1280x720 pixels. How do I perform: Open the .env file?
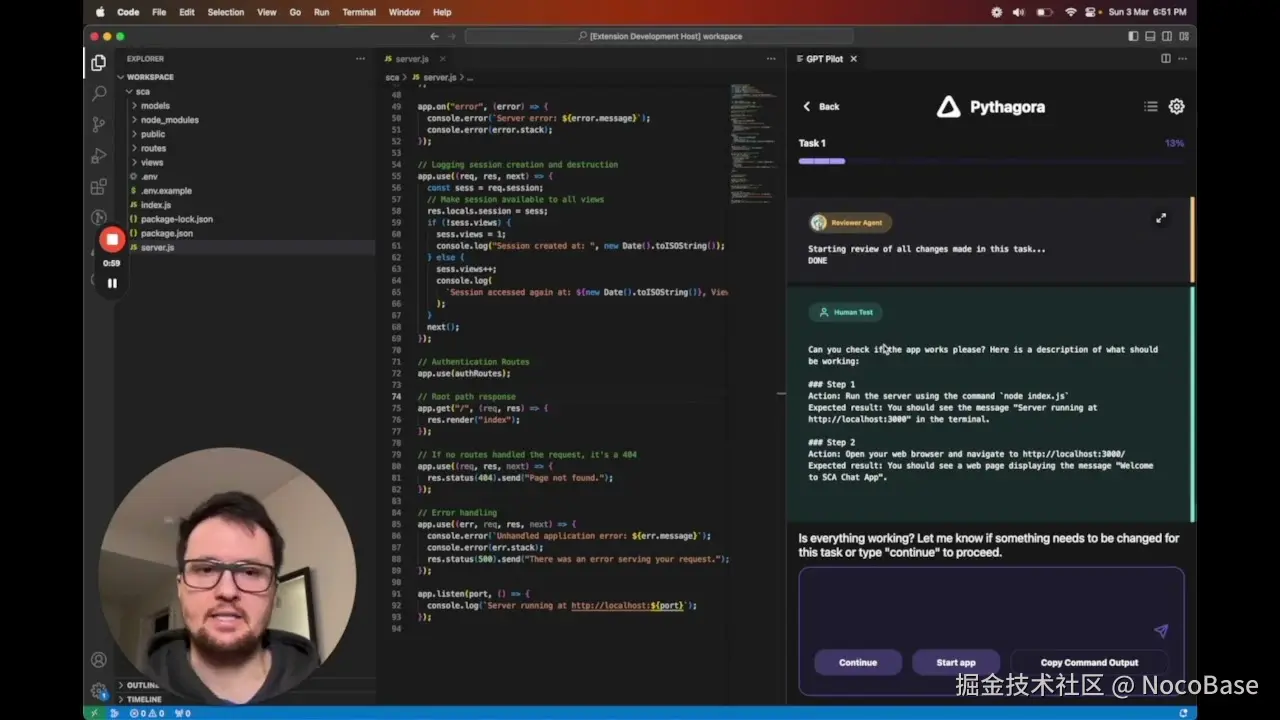click(150, 176)
